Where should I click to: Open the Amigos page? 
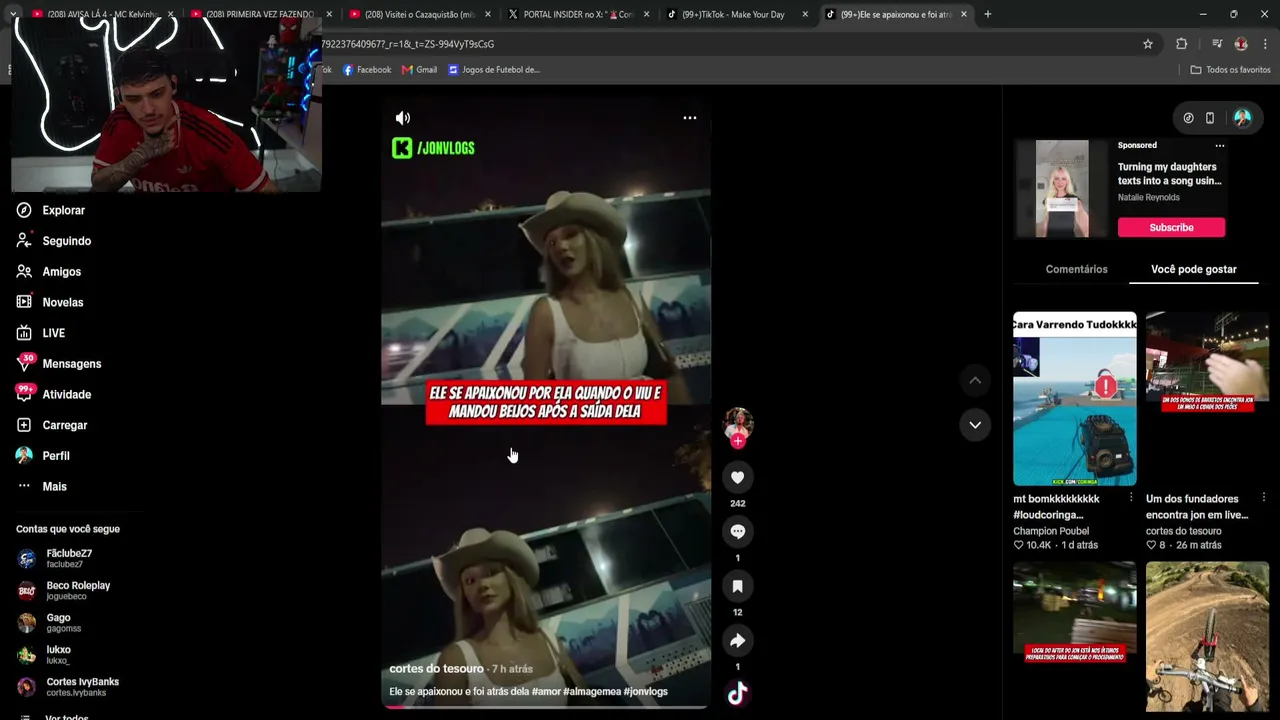point(49,272)
